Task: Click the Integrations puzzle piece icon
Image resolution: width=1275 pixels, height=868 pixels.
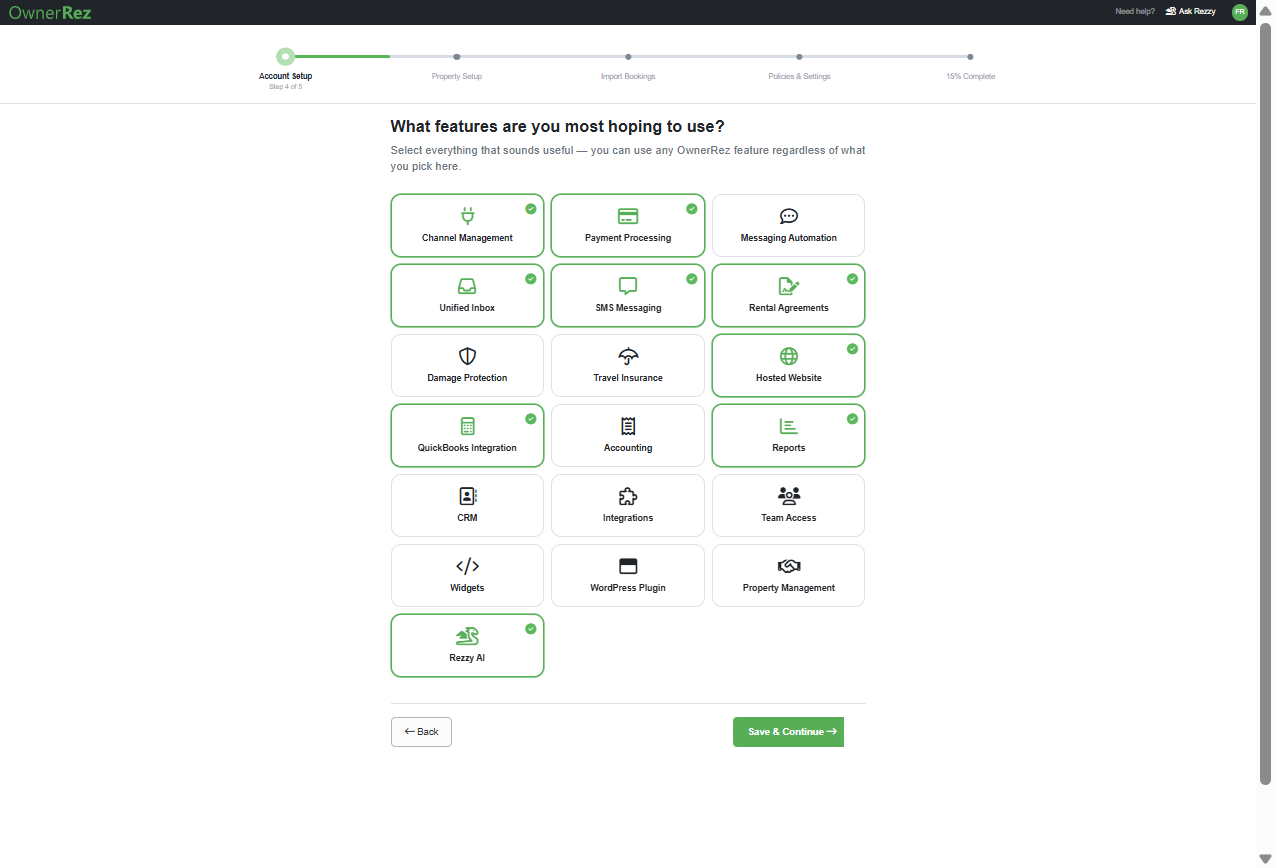Action: 628,496
